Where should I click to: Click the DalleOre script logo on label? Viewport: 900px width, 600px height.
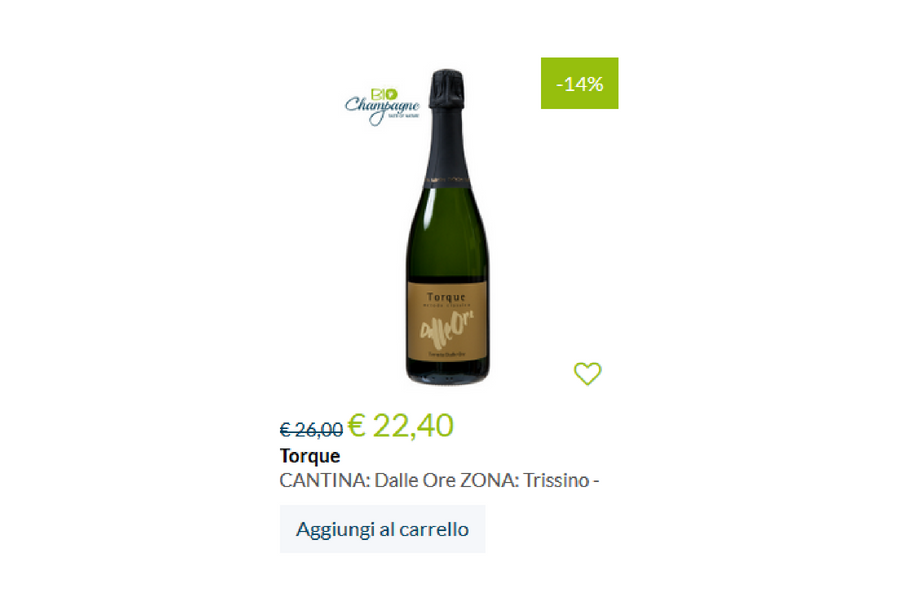(x=447, y=330)
